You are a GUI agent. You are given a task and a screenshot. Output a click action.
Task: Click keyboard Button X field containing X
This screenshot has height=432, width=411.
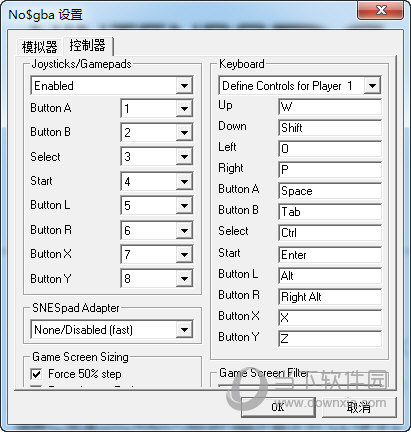330,318
